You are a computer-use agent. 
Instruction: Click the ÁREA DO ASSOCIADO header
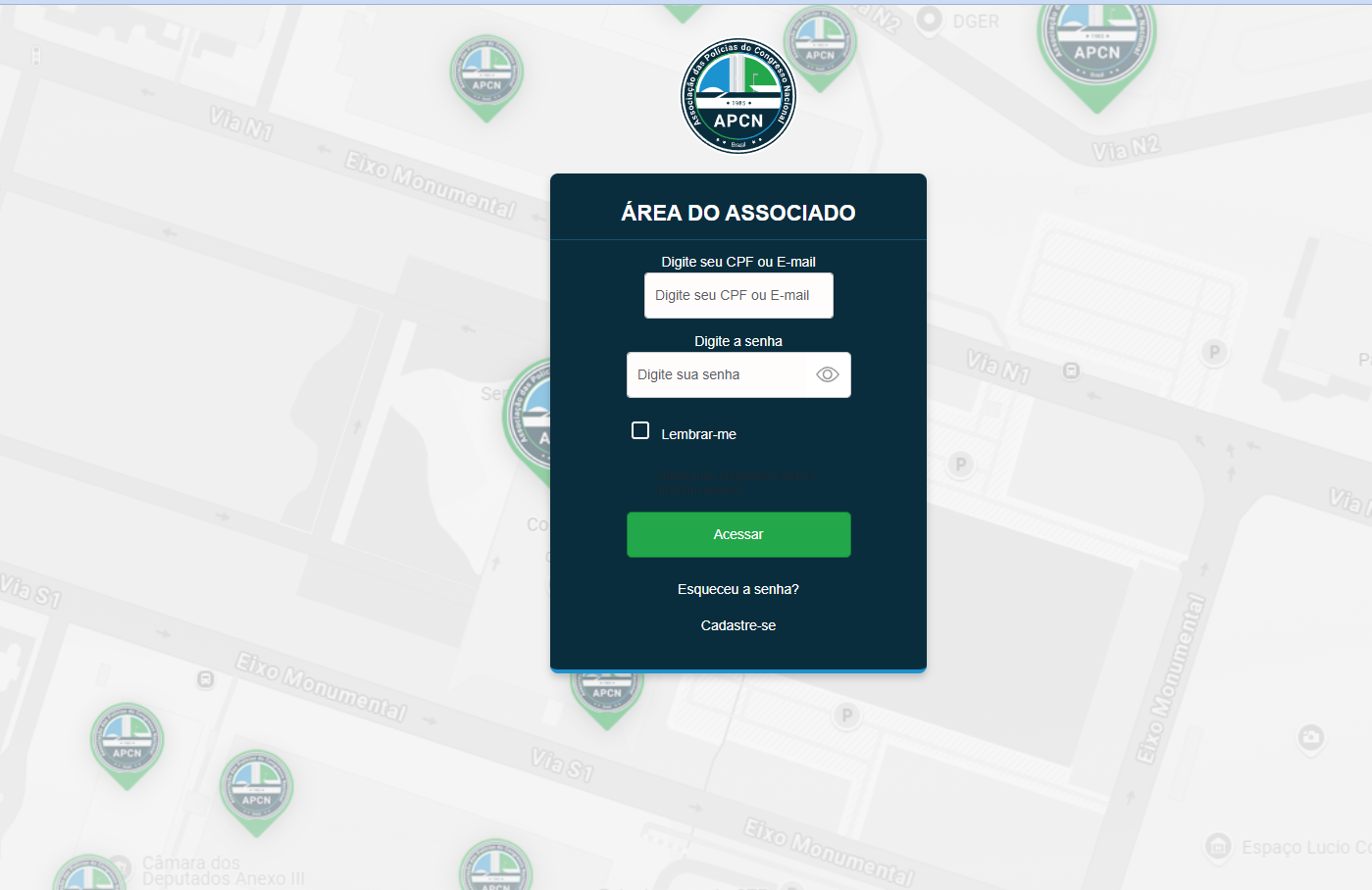[x=737, y=212]
